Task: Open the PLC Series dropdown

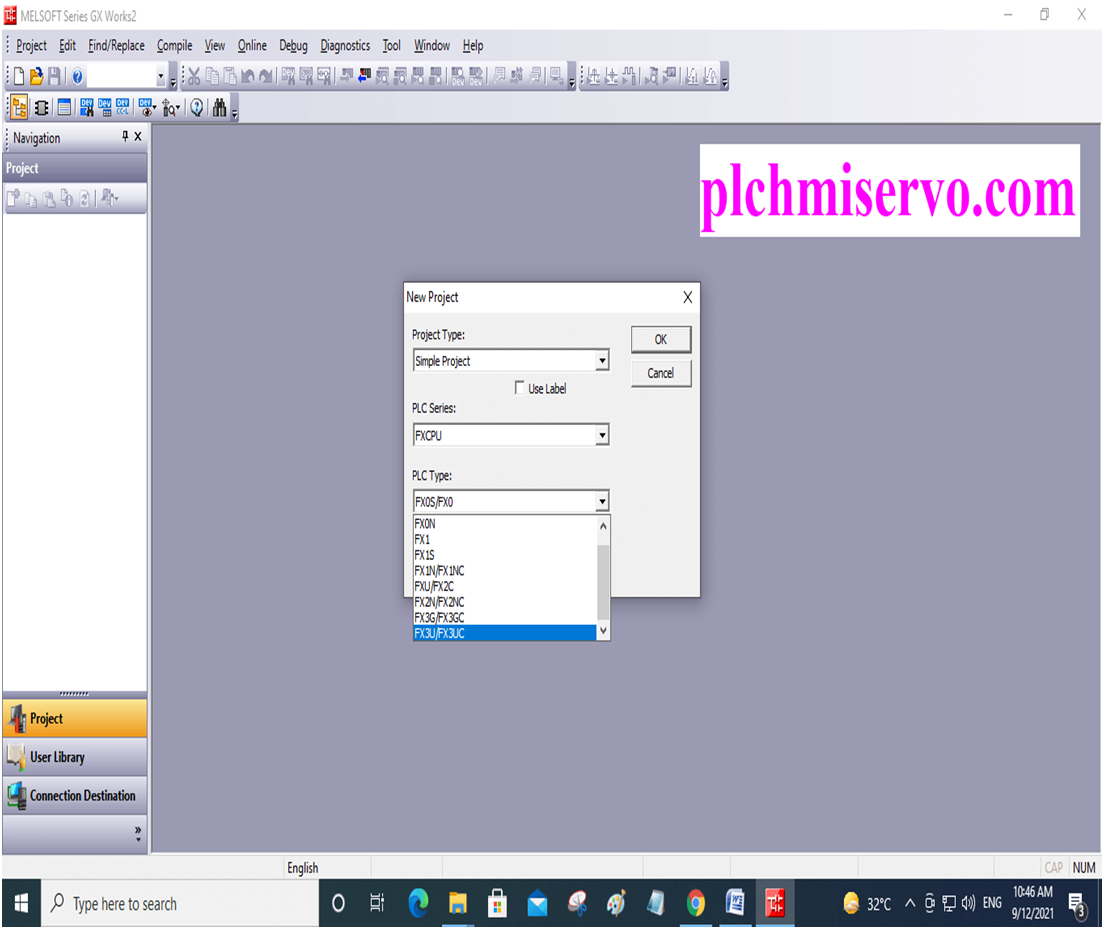Action: (x=603, y=435)
